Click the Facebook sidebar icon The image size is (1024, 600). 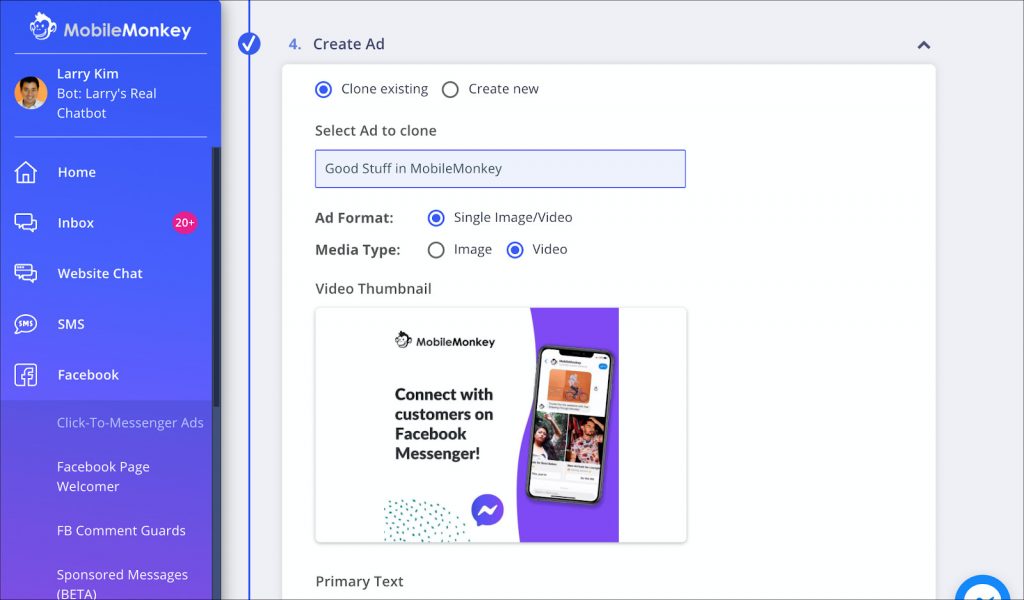coord(25,375)
